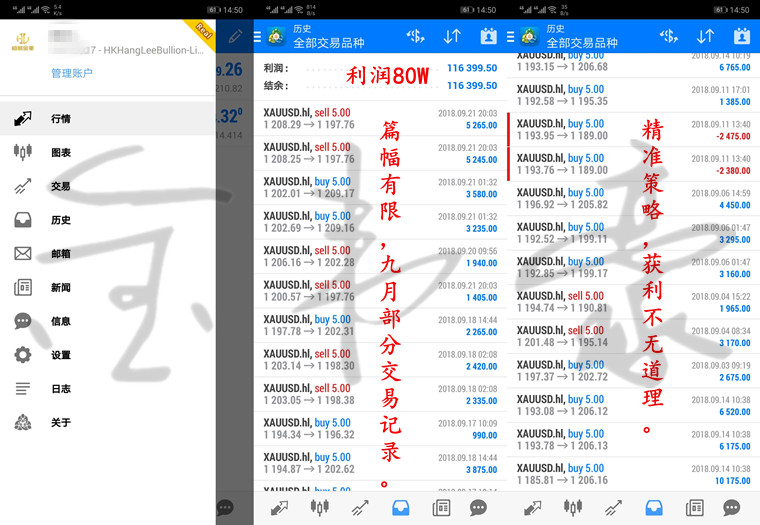Open 信息 chat bubble icon in drawer
This screenshot has width=760, height=525.
click(x=23, y=321)
